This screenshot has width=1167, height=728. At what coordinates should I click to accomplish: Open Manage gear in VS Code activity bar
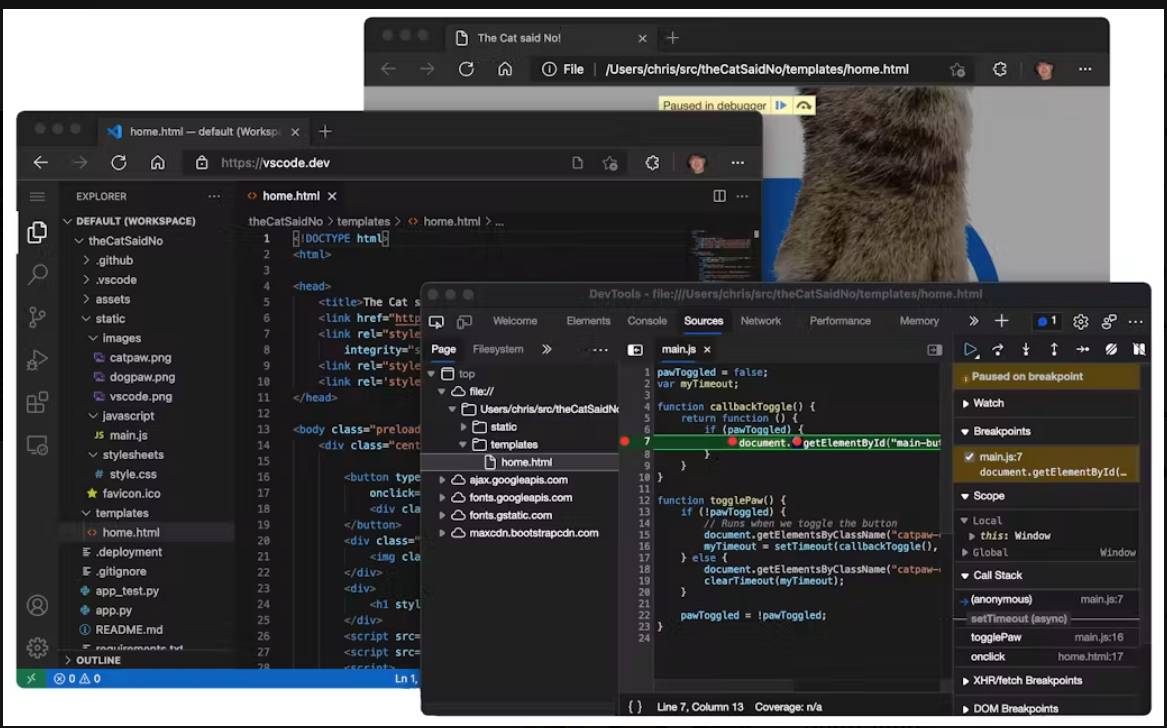pos(37,648)
